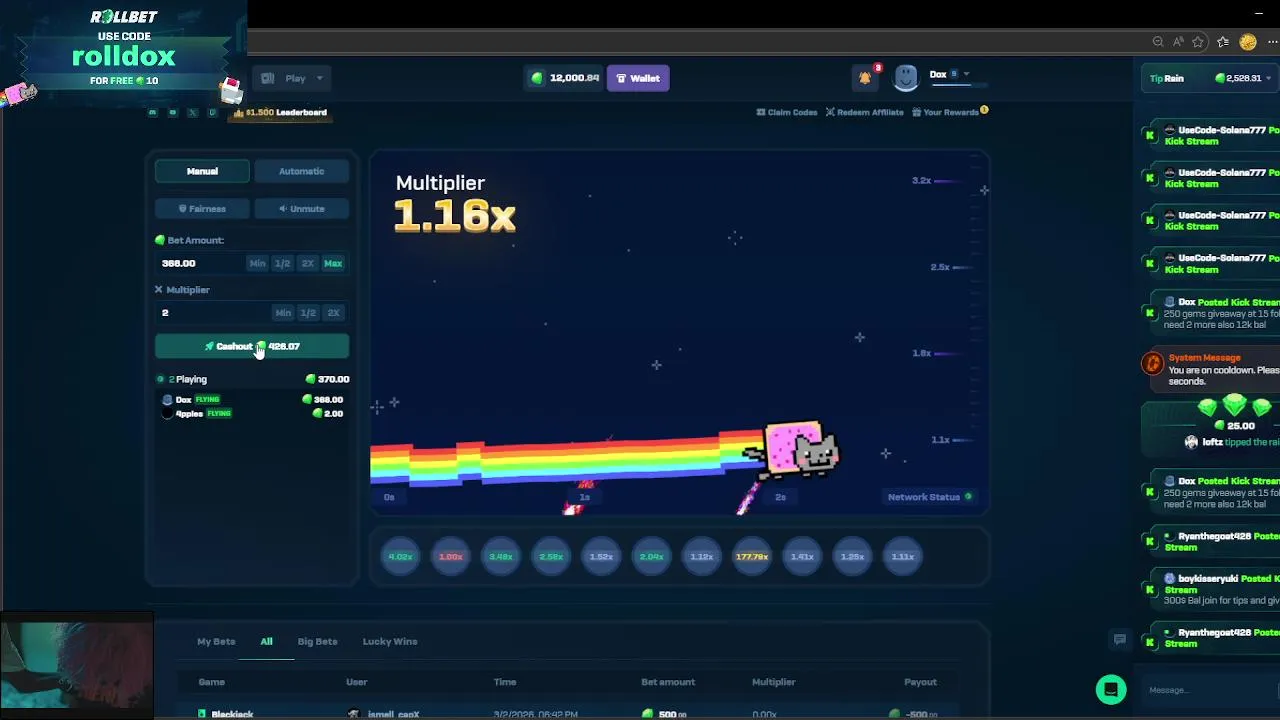This screenshot has width=1280, height=720.
Task: Select the 177.79x history bubble
Action: point(752,556)
